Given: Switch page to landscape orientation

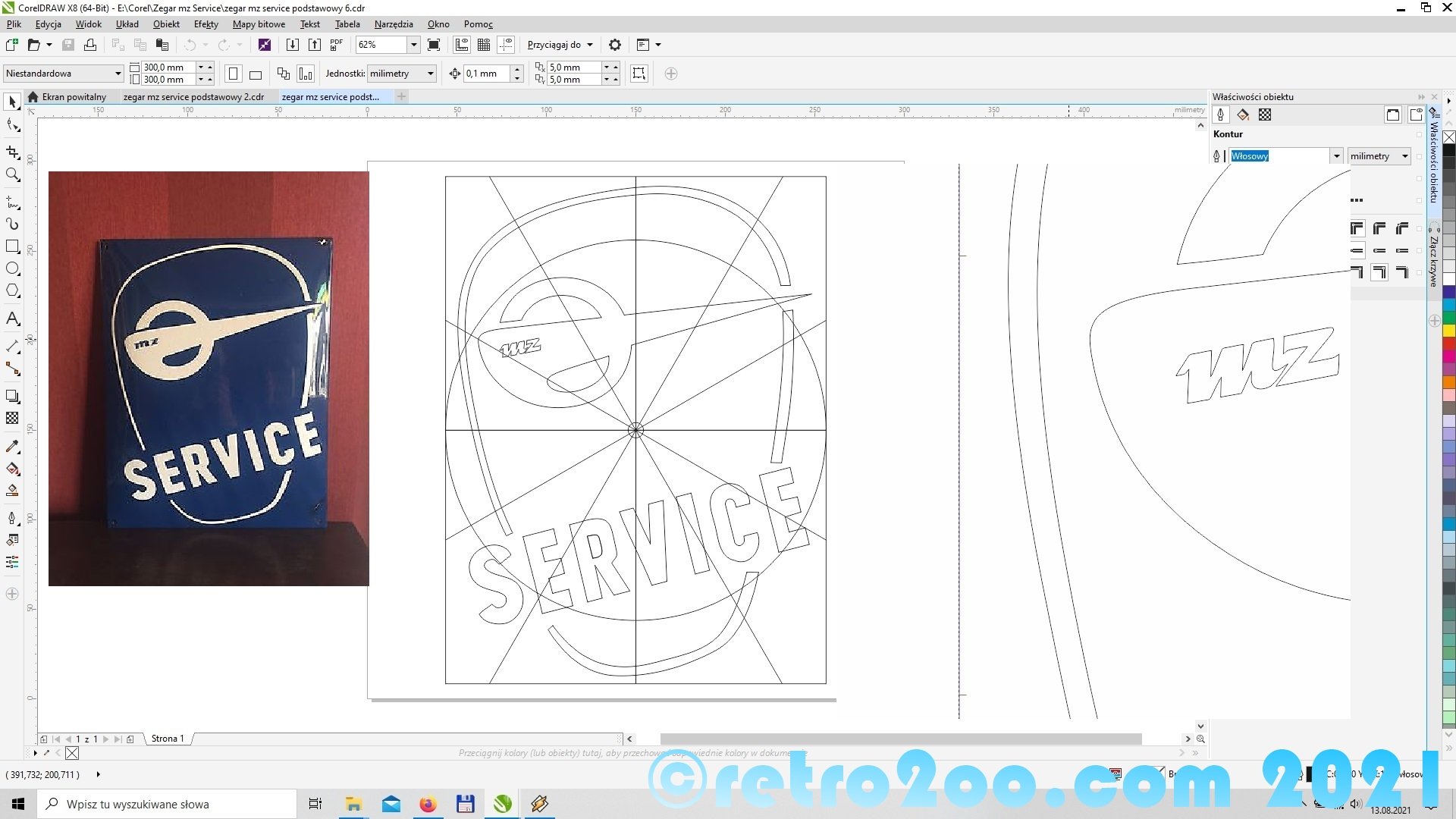Looking at the screenshot, I should pos(256,74).
